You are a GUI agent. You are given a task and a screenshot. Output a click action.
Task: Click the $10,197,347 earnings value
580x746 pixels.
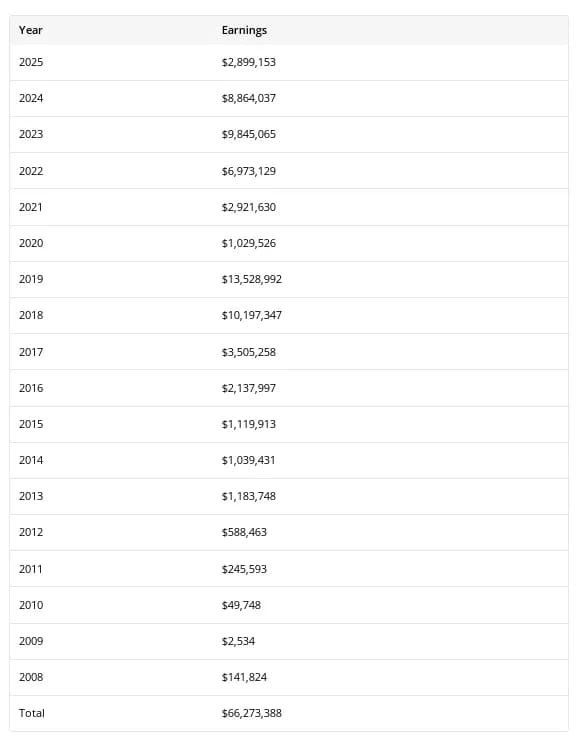point(252,315)
